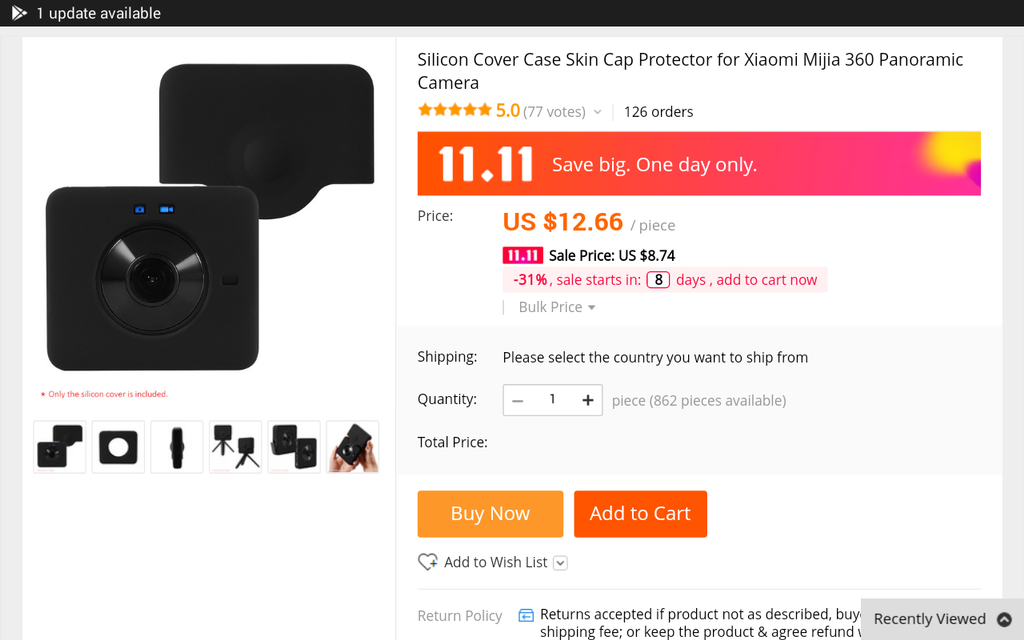1024x640 pixels.
Task: Click the Add to Wish List link
Action: pos(495,562)
